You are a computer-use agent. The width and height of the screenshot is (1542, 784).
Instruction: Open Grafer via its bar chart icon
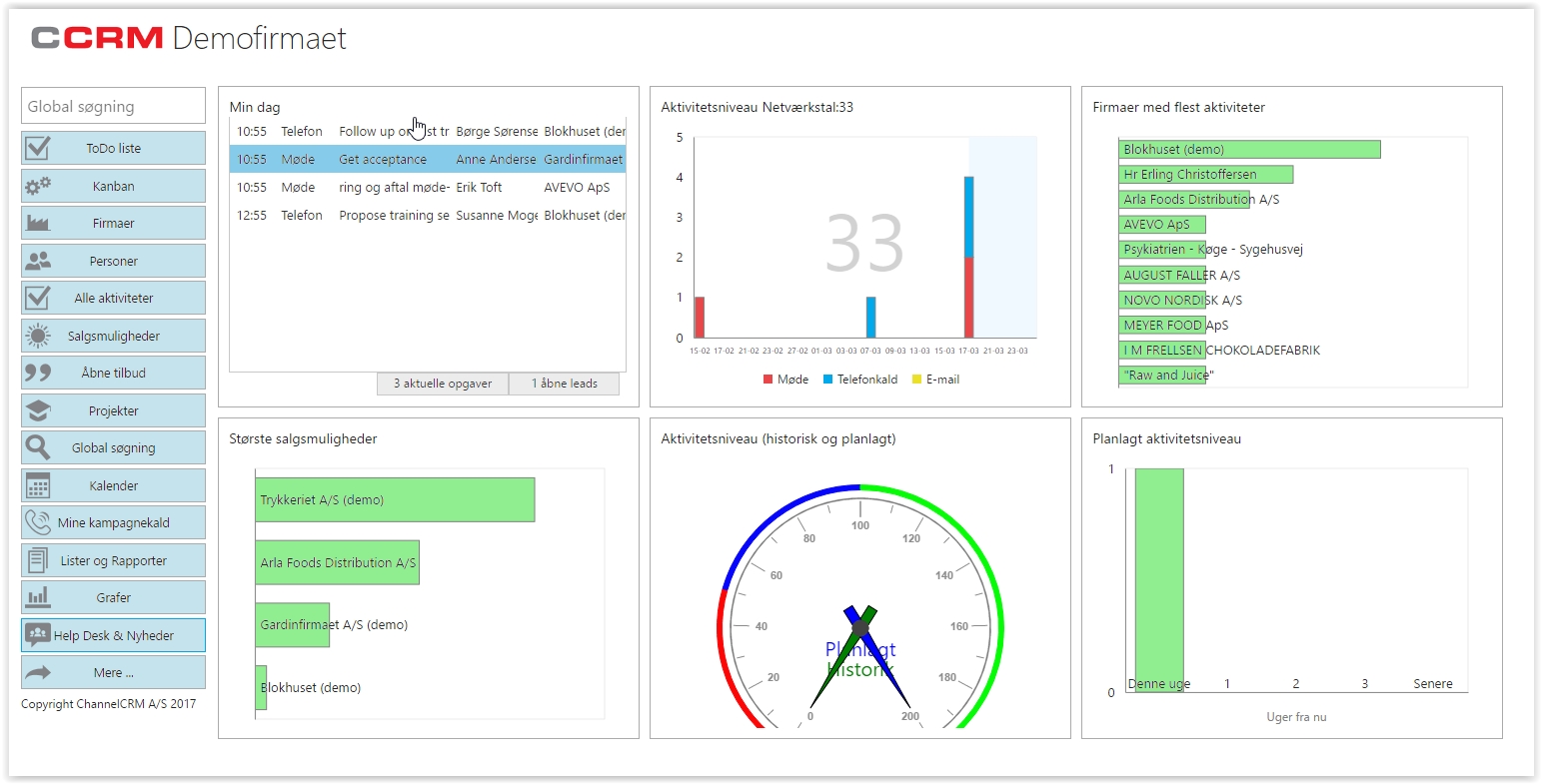[38, 597]
